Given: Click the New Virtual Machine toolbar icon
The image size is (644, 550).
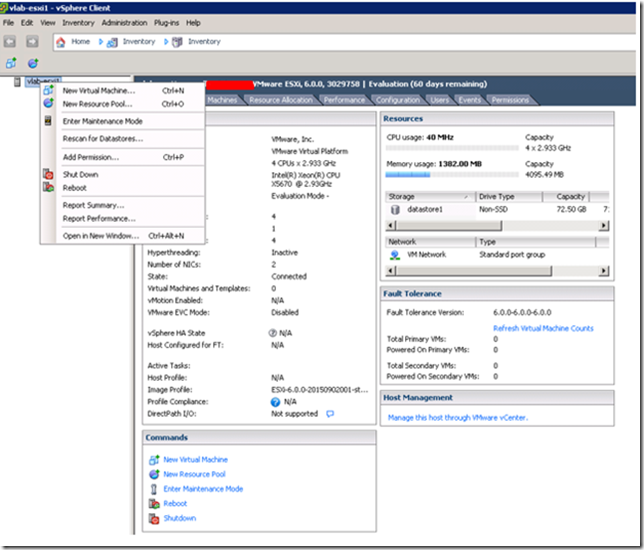Looking at the screenshot, I should pyautogui.click(x=11, y=63).
